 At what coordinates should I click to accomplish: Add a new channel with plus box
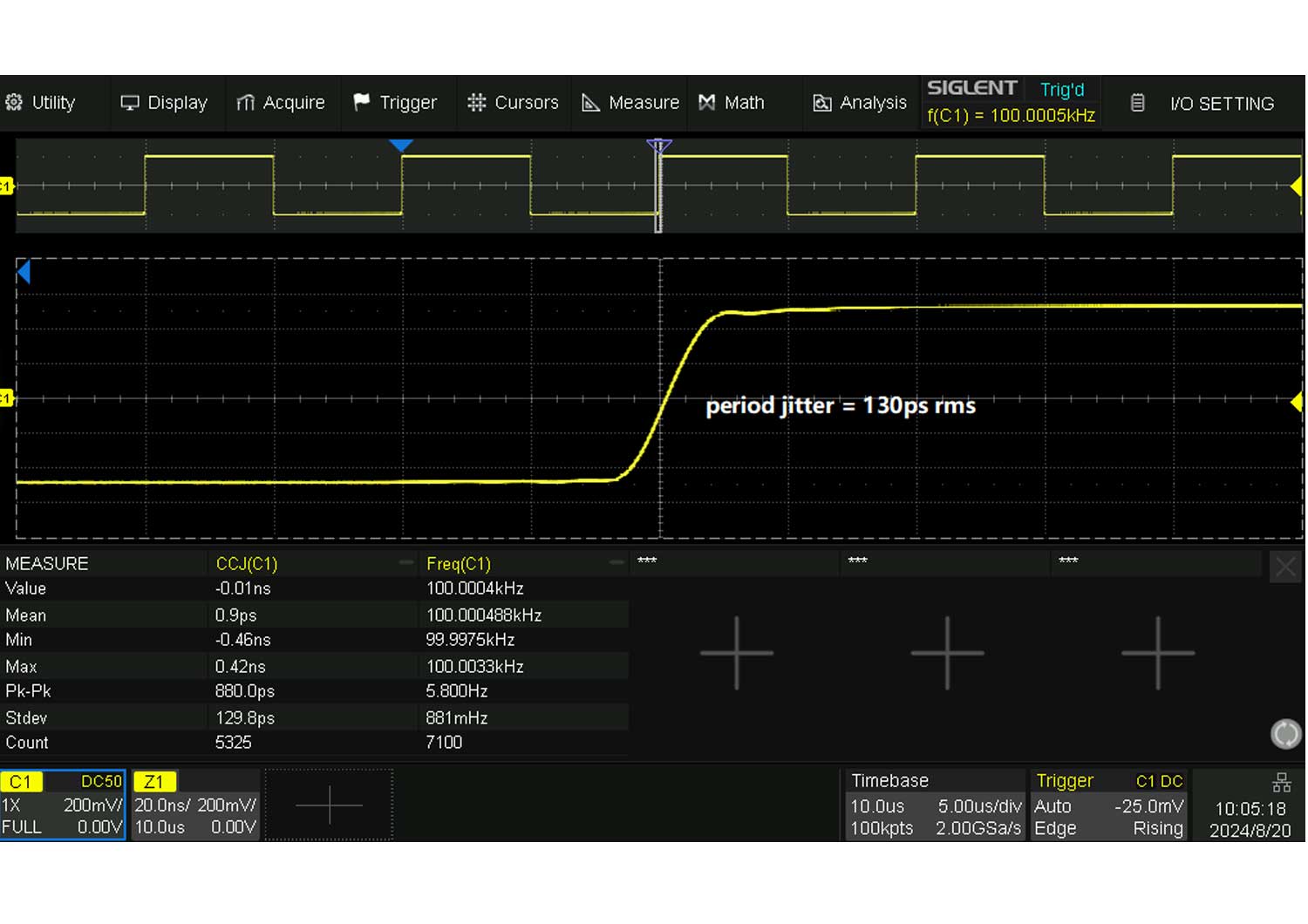pyautogui.click(x=329, y=805)
